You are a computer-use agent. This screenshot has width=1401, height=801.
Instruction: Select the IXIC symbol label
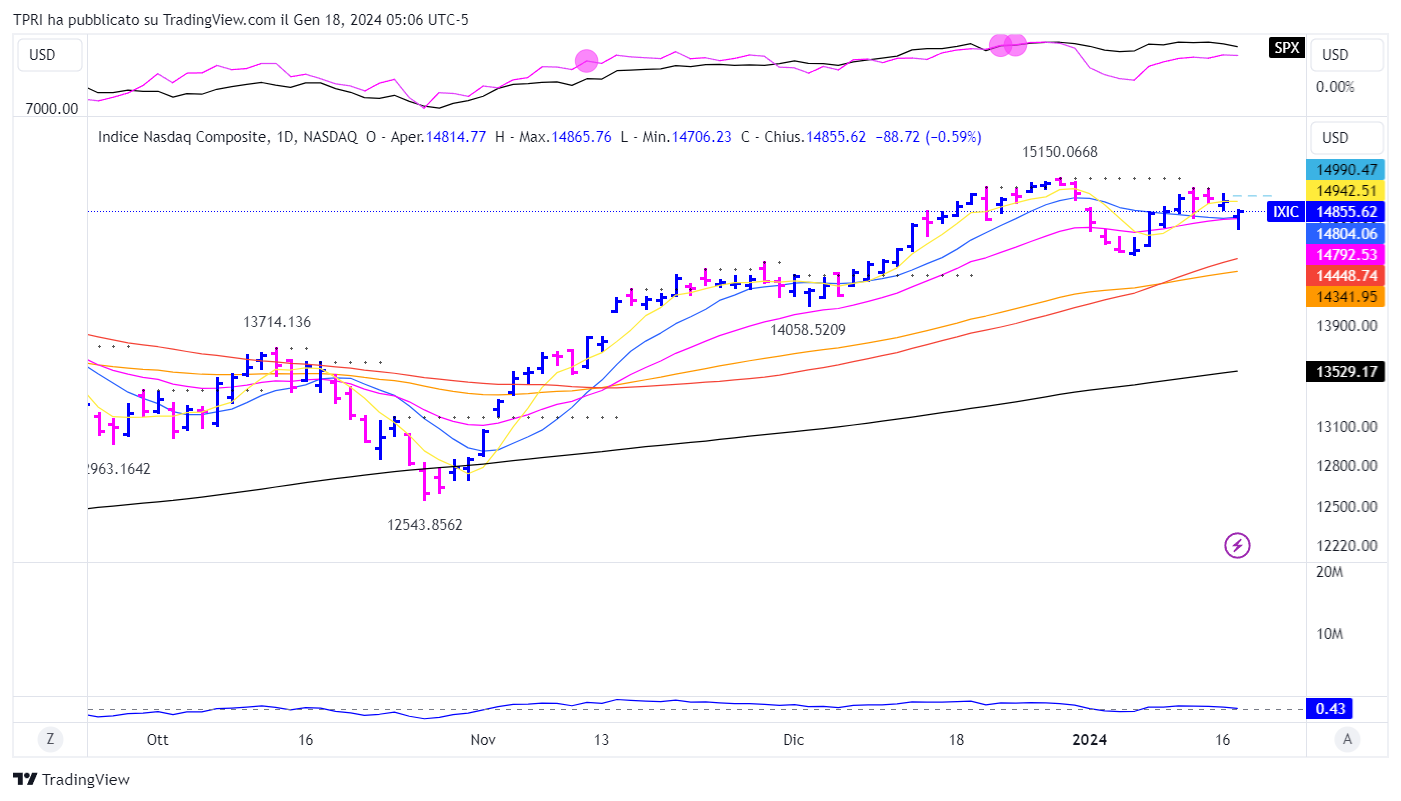tap(1285, 212)
